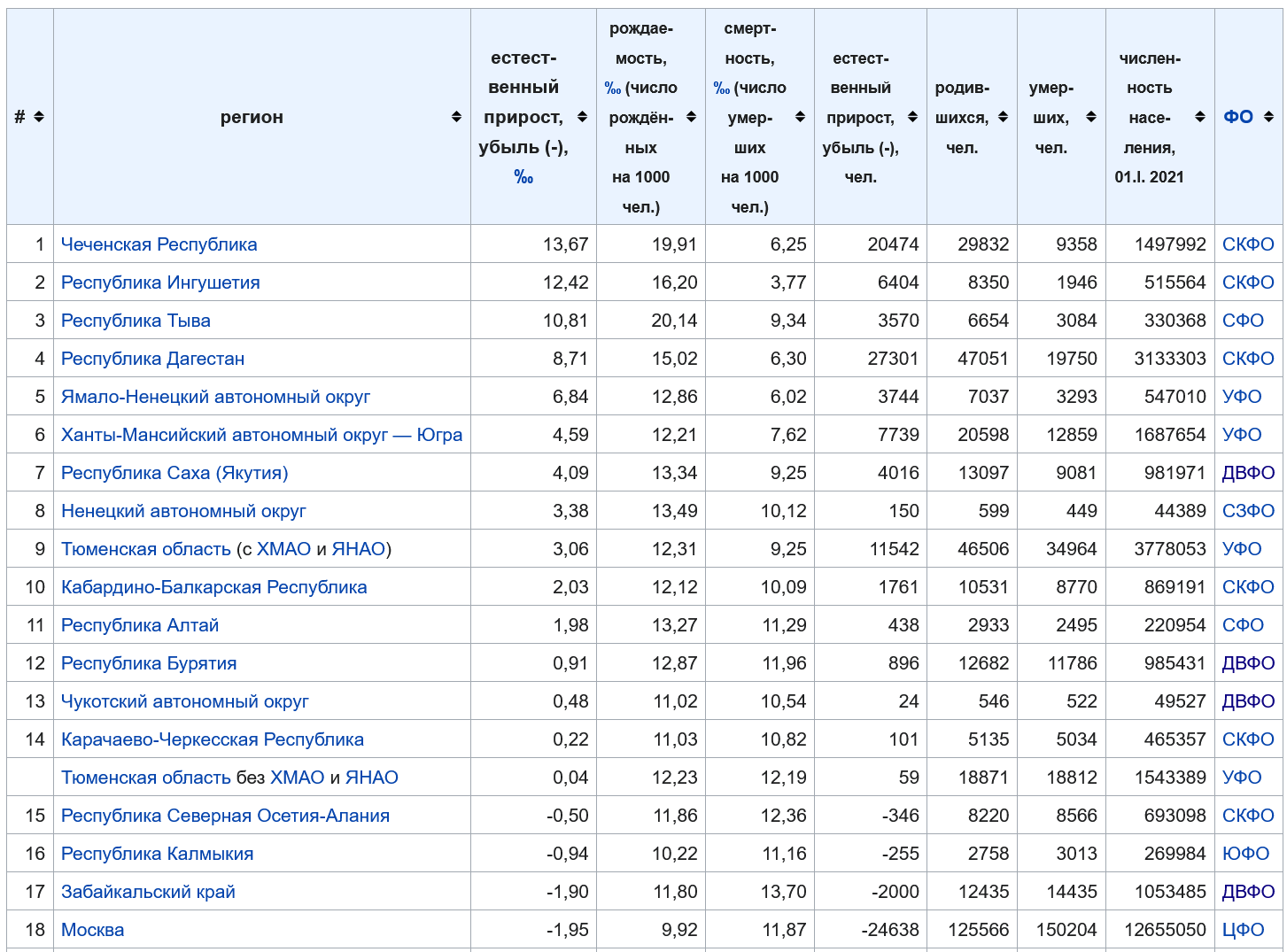Sort by рождаемость column arrows

691,117
